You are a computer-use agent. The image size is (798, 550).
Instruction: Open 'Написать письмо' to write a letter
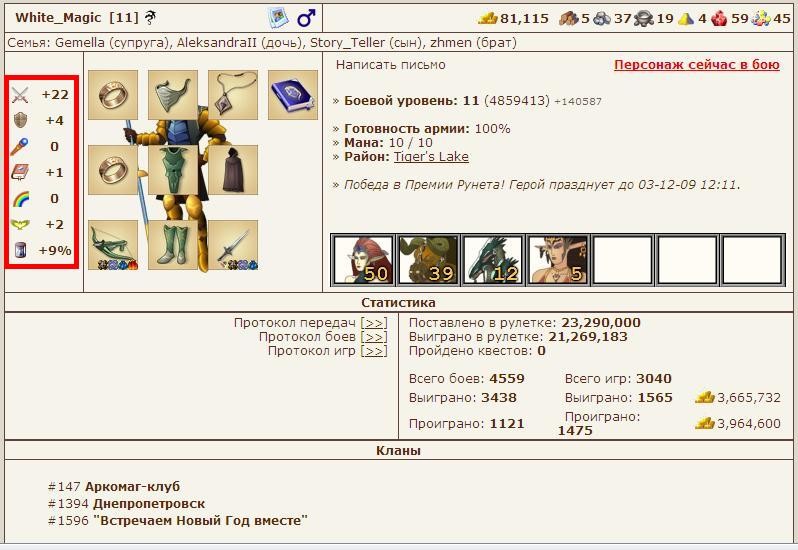coord(390,65)
